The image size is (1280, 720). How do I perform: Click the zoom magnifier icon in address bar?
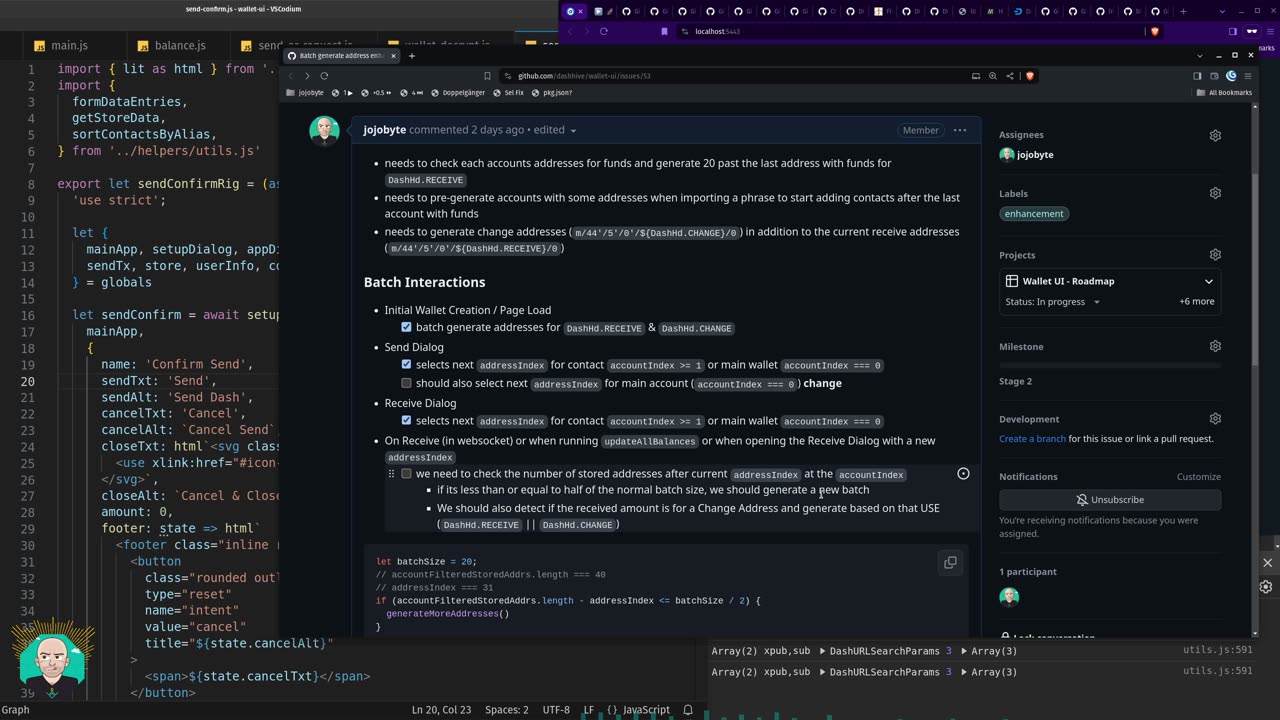tap(993, 76)
